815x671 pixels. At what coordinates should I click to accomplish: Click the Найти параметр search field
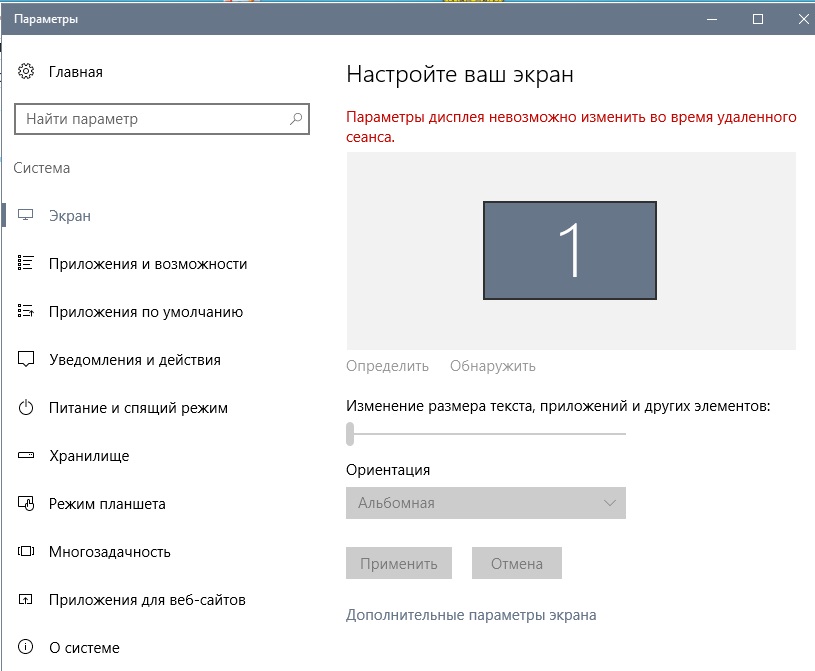(x=150, y=119)
